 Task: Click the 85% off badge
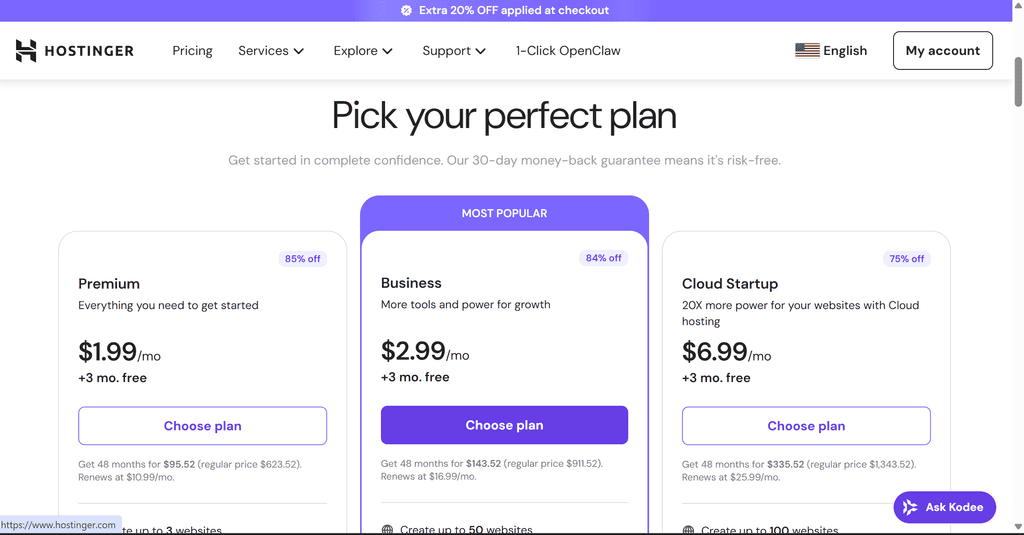click(x=302, y=259)
